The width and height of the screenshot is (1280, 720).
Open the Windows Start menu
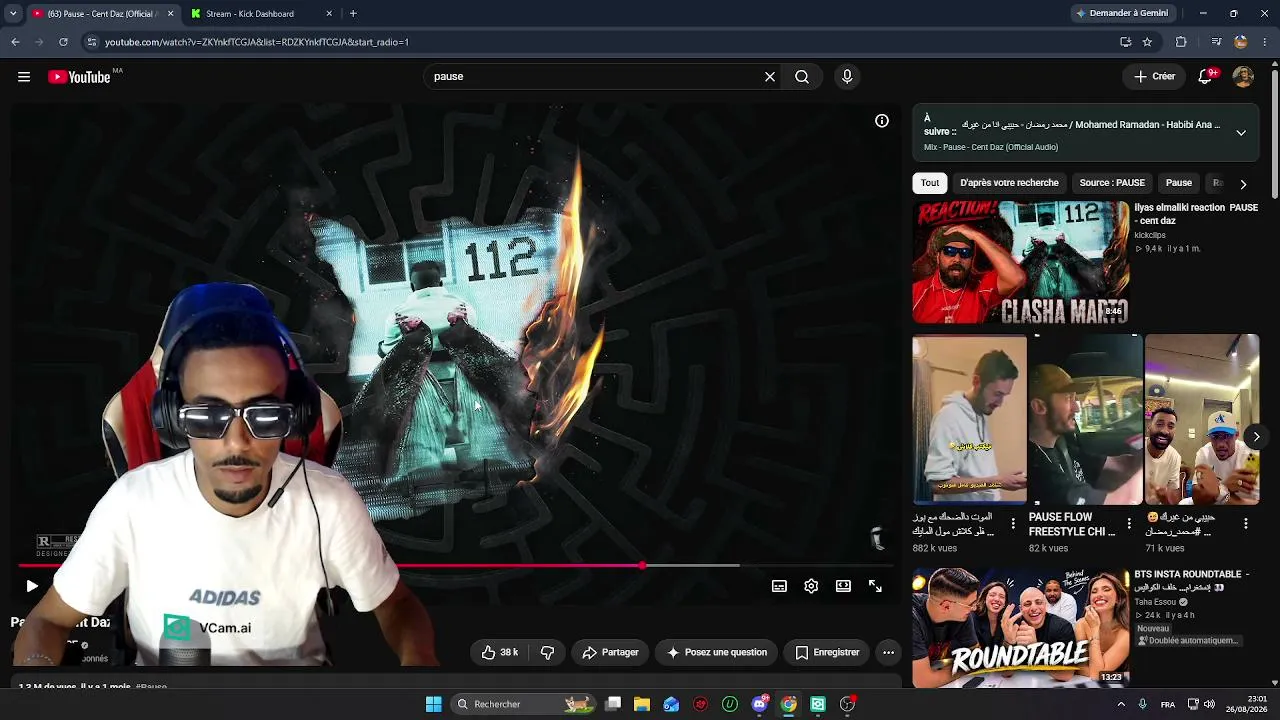434,704
